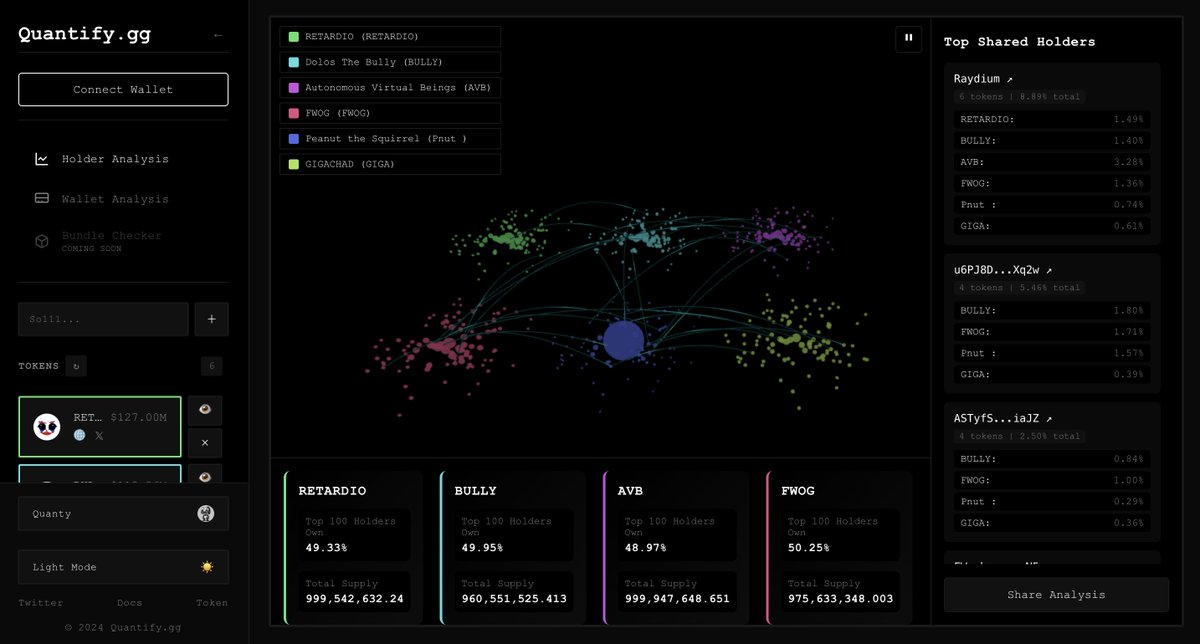
Task: Select the BULLY stats card
Action: [x=512, y=548]
